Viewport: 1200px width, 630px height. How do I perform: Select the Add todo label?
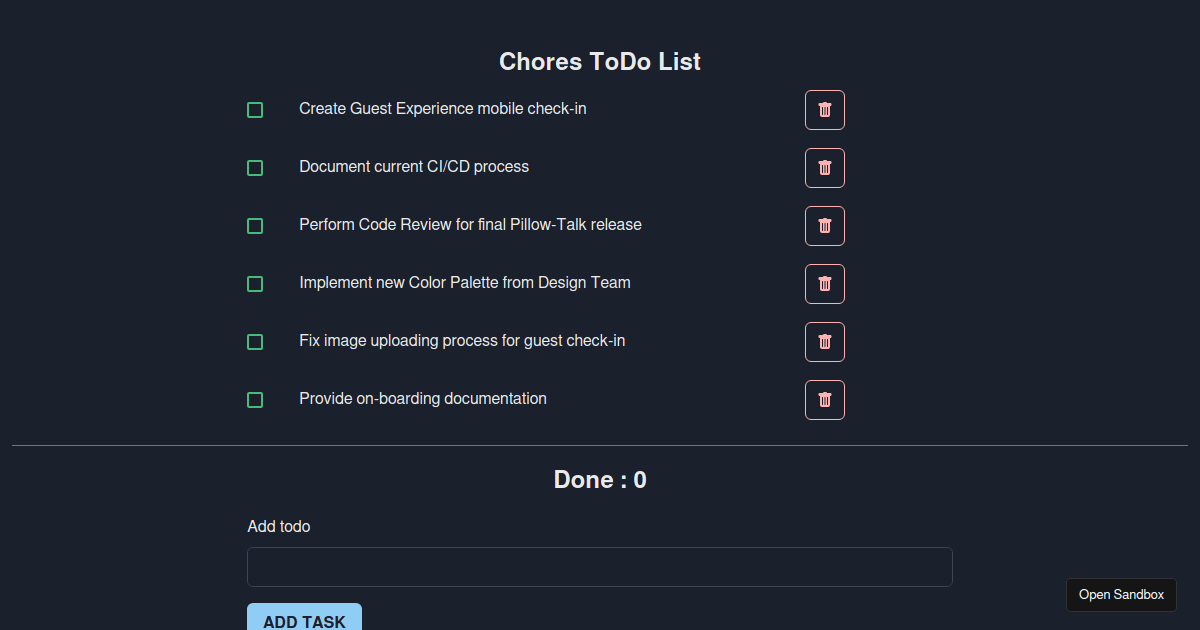click(x=278, y=526)
